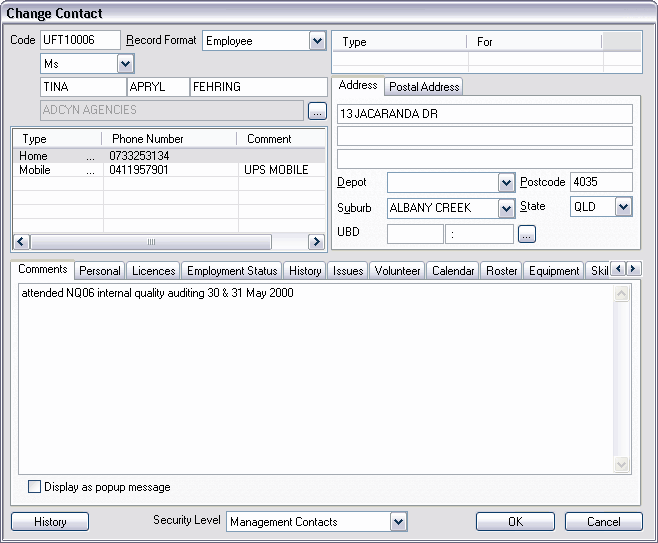Open the Employment Status tab
The image size is (658, 543).
click(232, 271)
